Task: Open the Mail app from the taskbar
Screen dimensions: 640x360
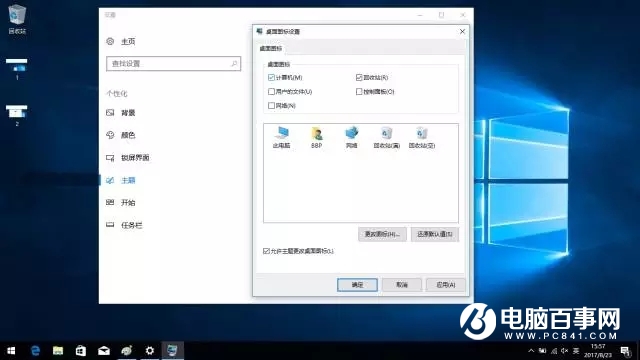Action: pyautogui.click(x=104, y=351)
